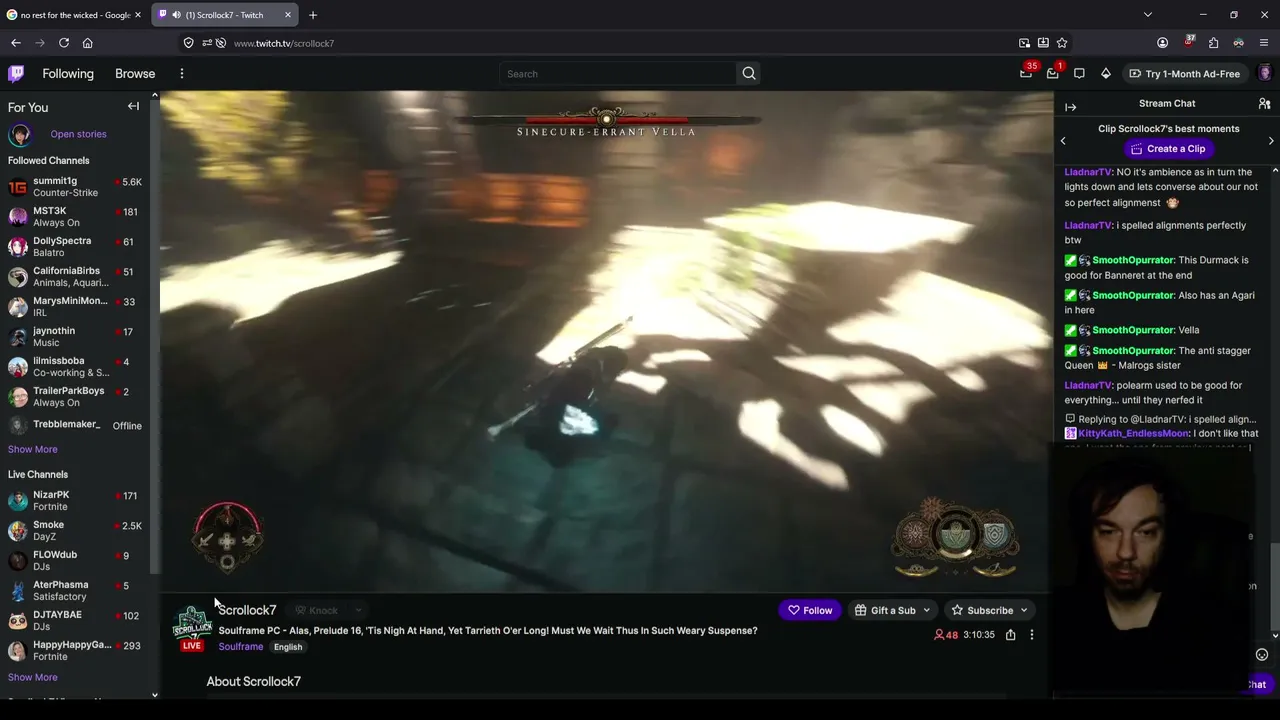The height and width of the screenshot is (720, 1280).
Task: Open the Twitch top nav three-dot menu
Action: [x=182, y=74]
